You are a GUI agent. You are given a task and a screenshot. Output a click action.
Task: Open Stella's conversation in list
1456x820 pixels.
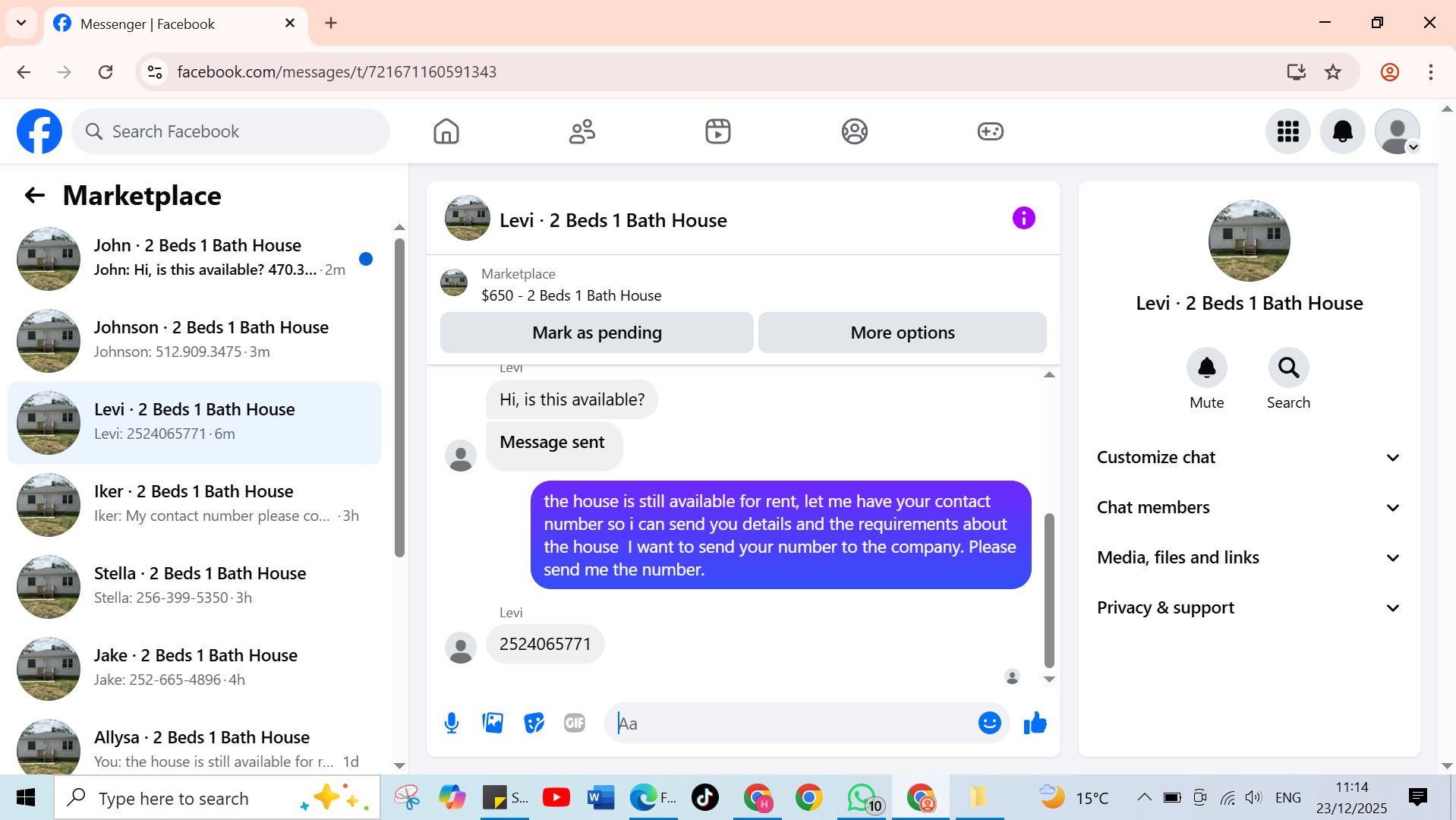195,587
